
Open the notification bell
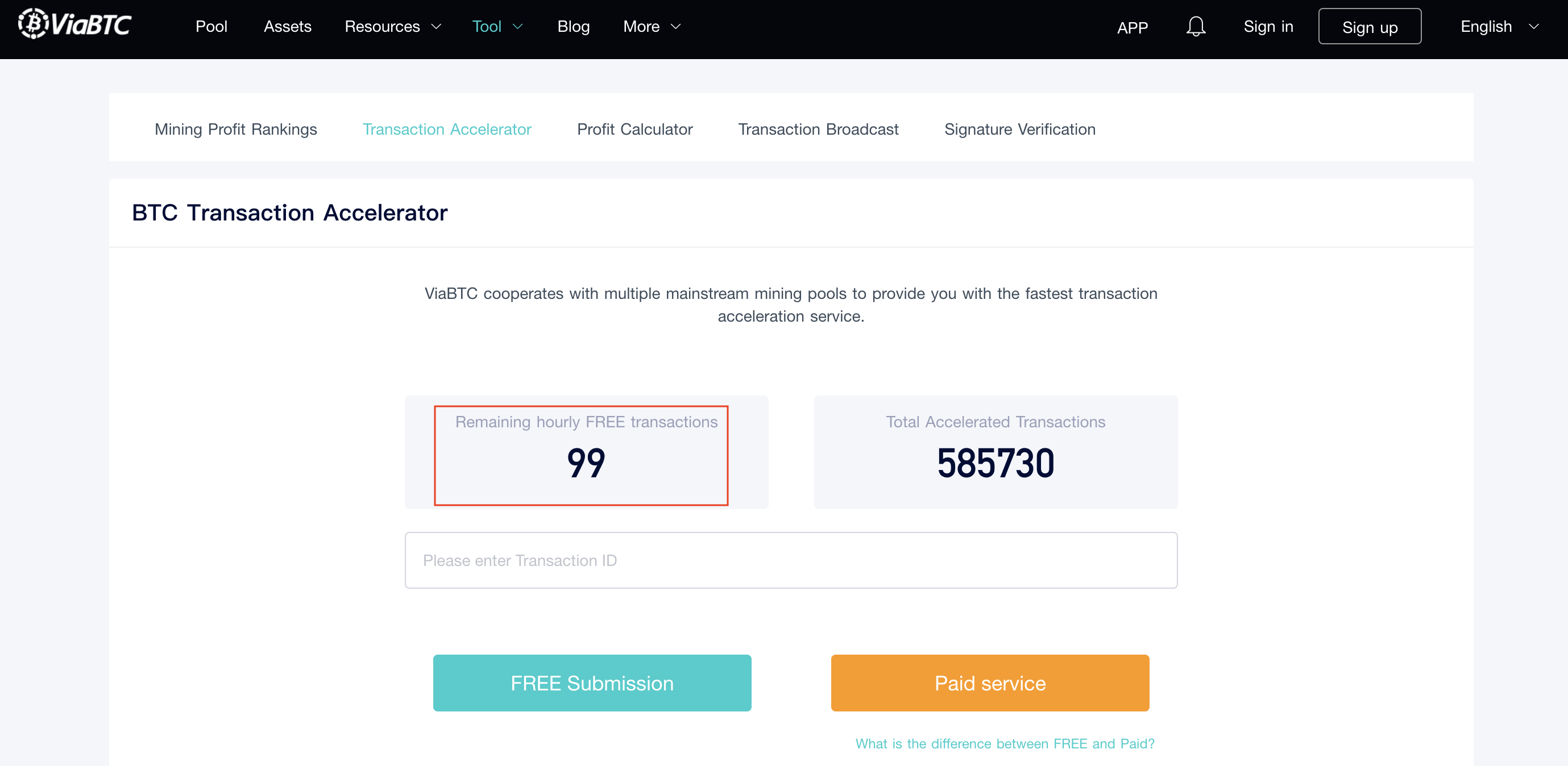[1196, 26]
